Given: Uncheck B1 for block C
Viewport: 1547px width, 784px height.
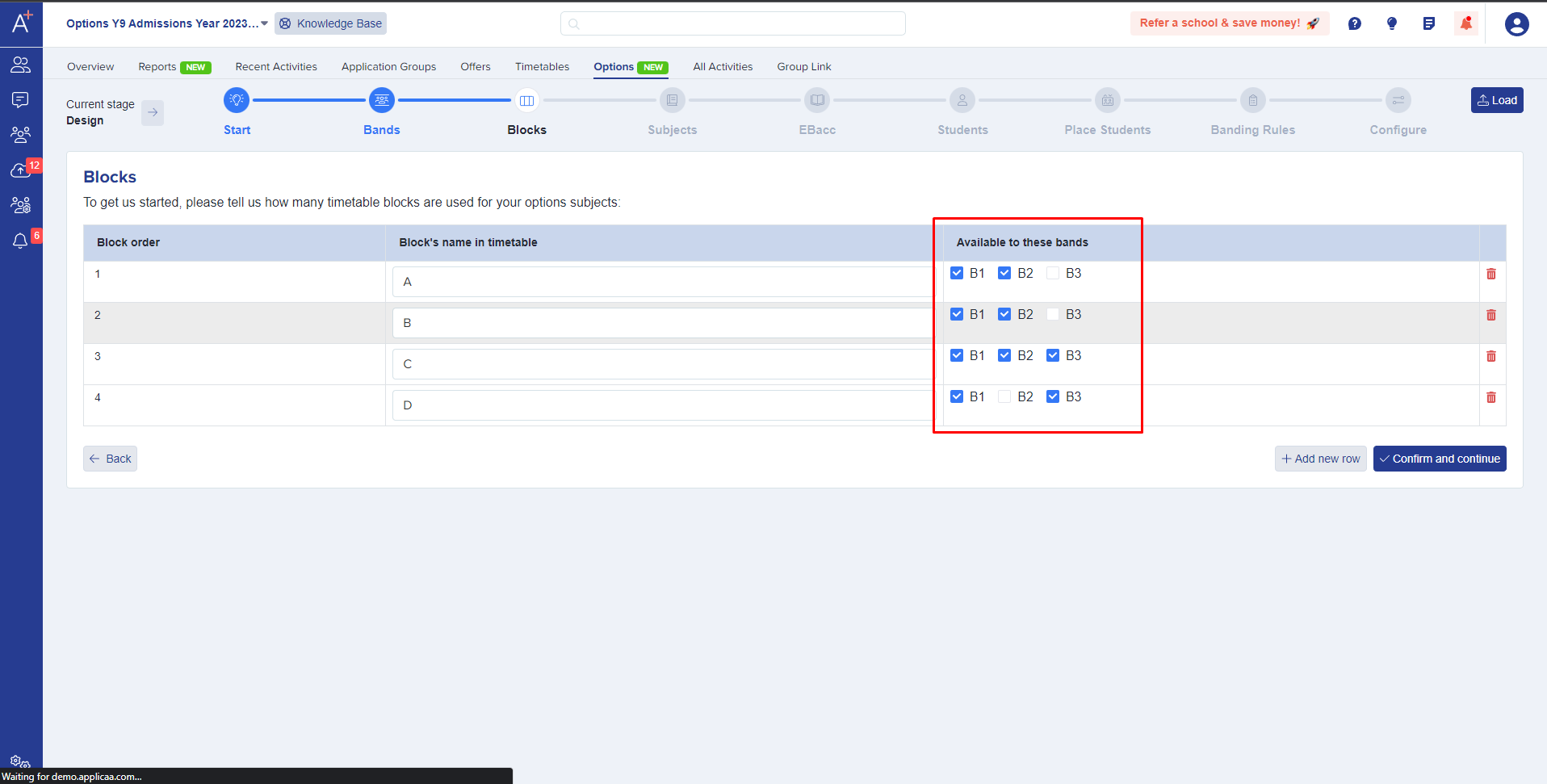Looking at the screenshot, I should point(957,355).
